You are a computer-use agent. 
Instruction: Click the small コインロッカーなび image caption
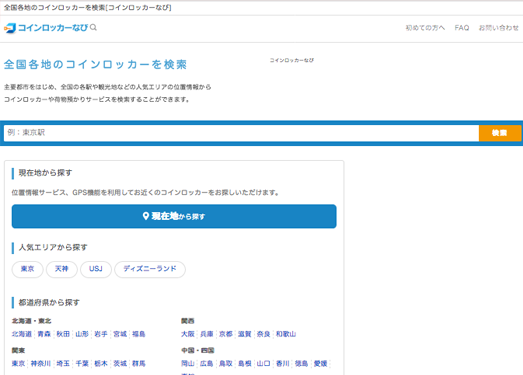point(292,60)
